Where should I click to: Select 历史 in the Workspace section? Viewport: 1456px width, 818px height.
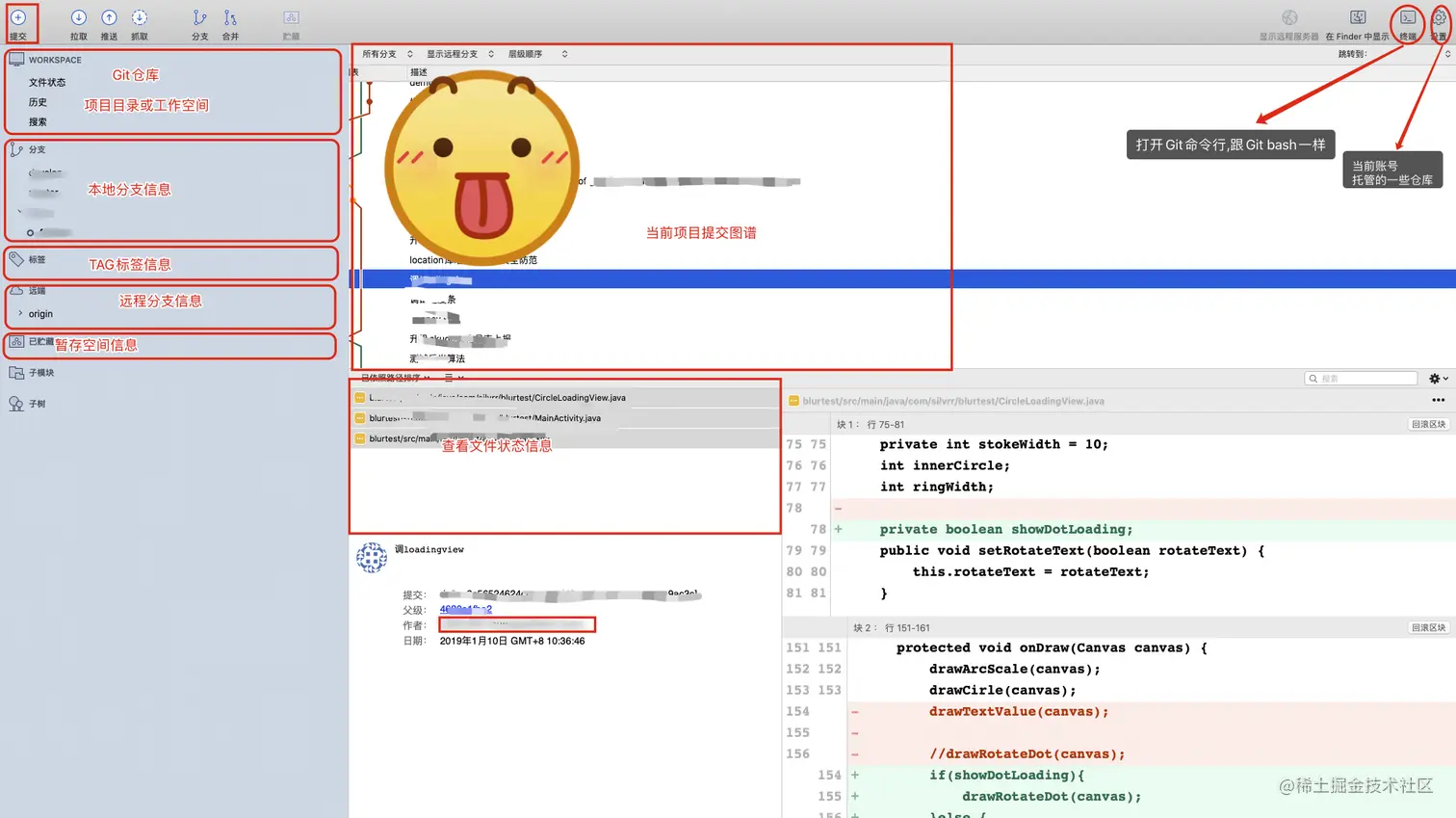pyautogui.click(x=38, y=102)
